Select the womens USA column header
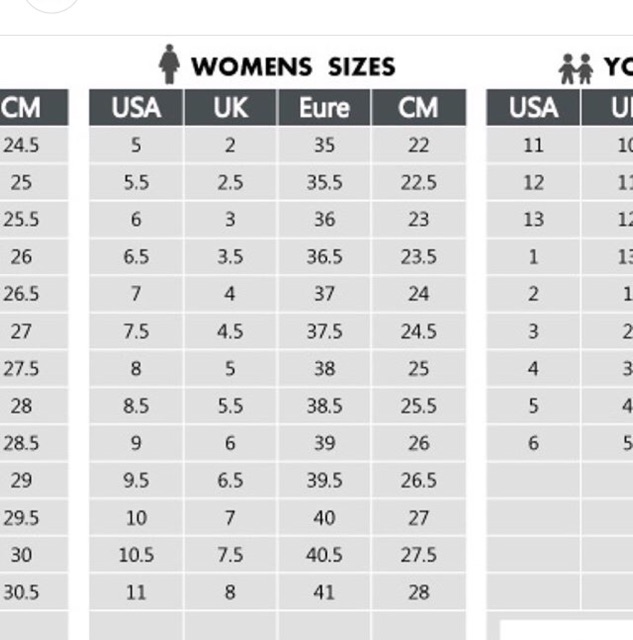Viewport: 633px width, 640px height. tap(136, 107)
